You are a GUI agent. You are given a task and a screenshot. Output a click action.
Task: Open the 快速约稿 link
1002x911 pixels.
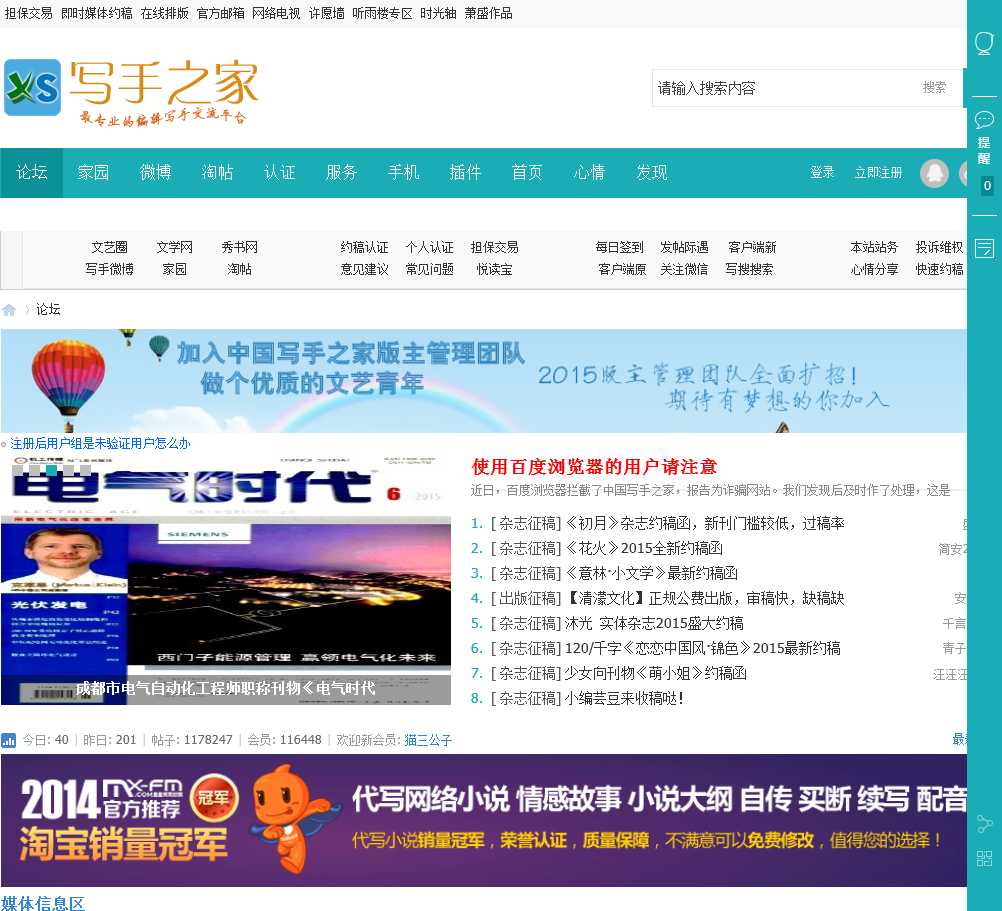click(x=939, y=270)
